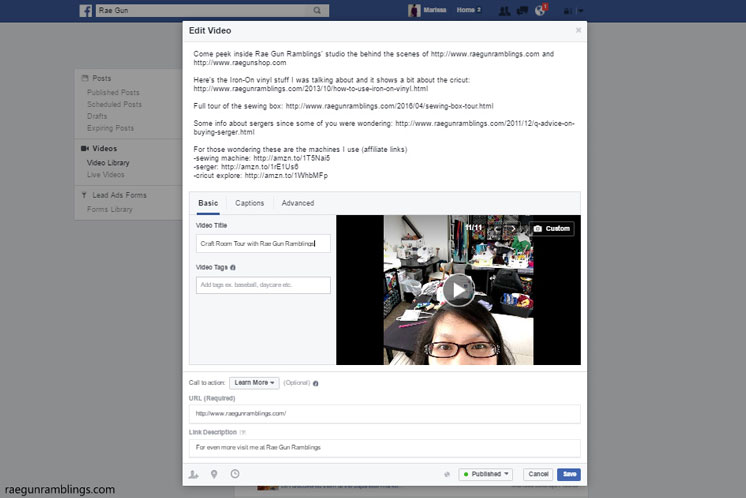Click the Marissa profile picture
Viewport: 746px width, 498px height.
[x=414, y=10]
